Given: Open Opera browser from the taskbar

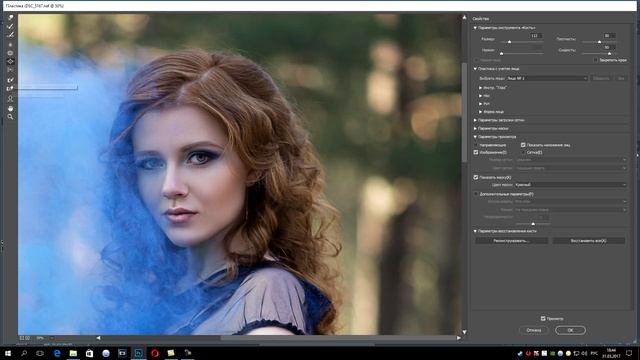Looking at the screenshot, I should click(155, 353).
